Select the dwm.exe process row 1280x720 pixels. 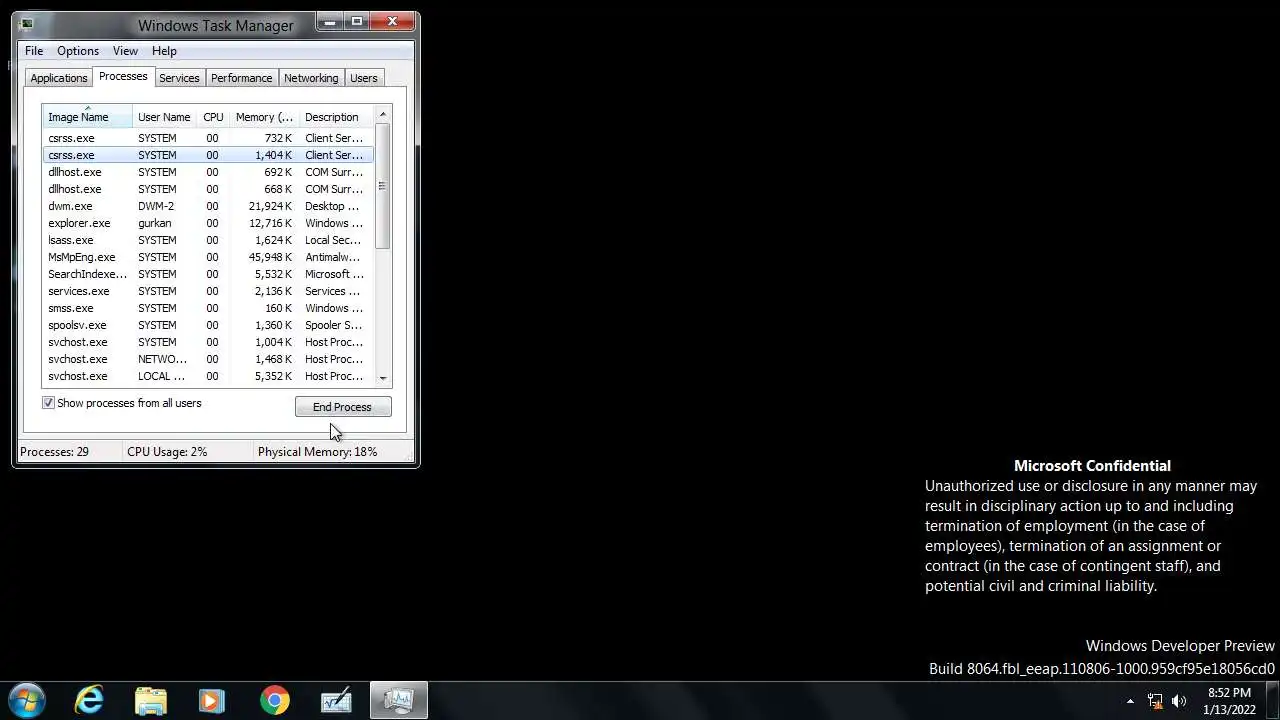(208, 206)
